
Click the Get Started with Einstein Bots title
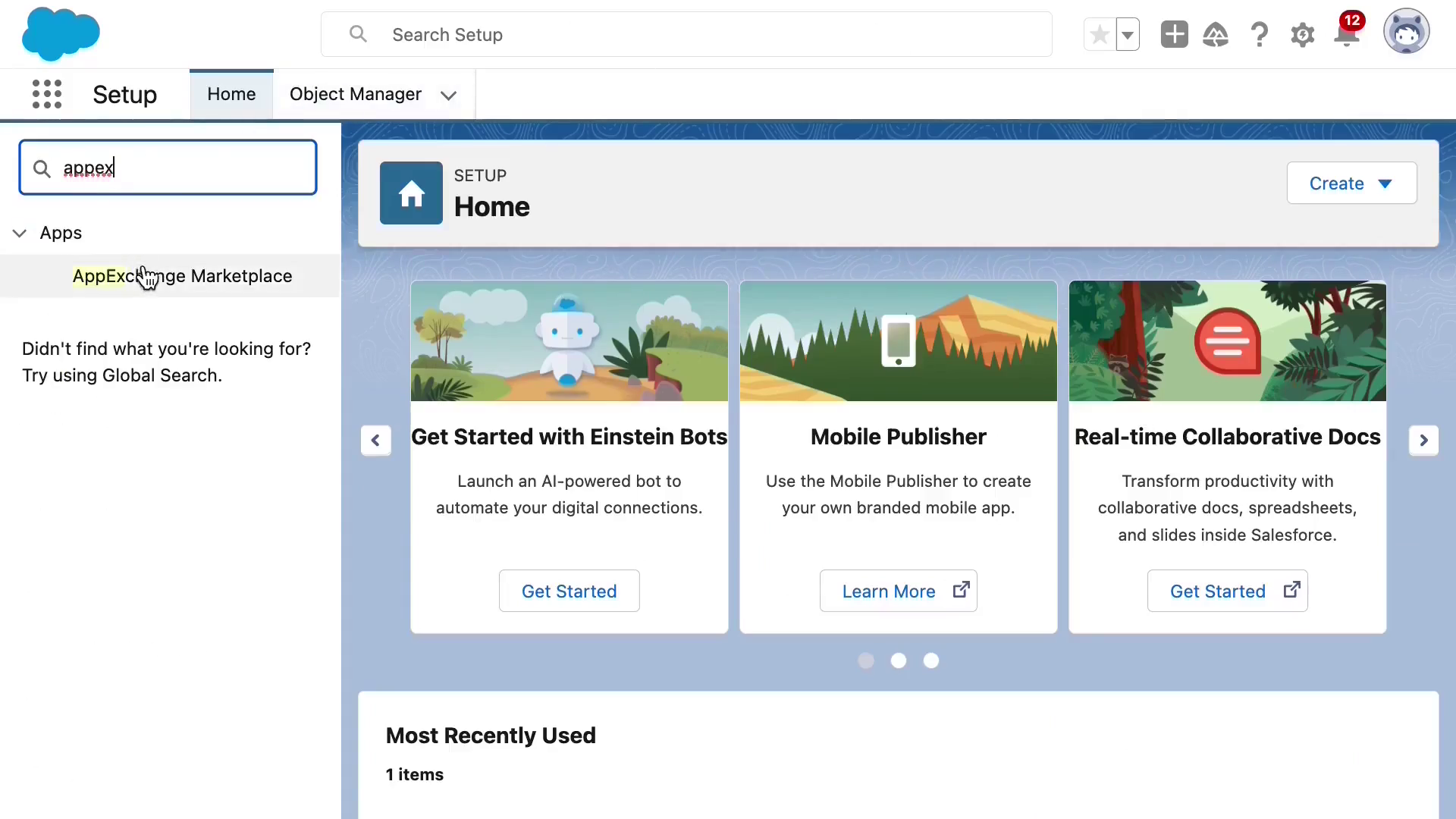[569, 437]
